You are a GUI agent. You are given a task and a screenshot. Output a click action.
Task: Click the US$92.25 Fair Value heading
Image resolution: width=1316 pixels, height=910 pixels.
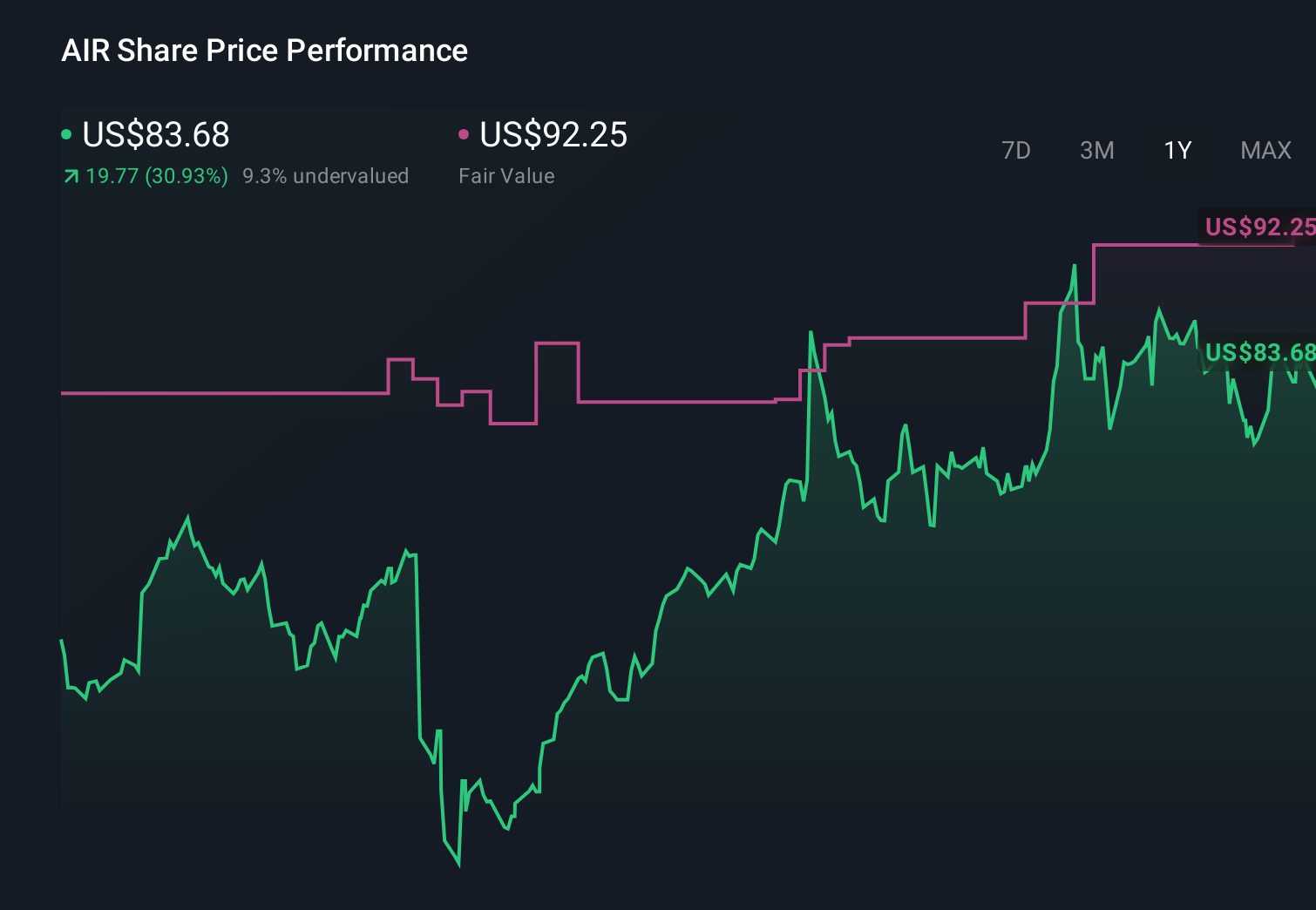tap(554, 135)
